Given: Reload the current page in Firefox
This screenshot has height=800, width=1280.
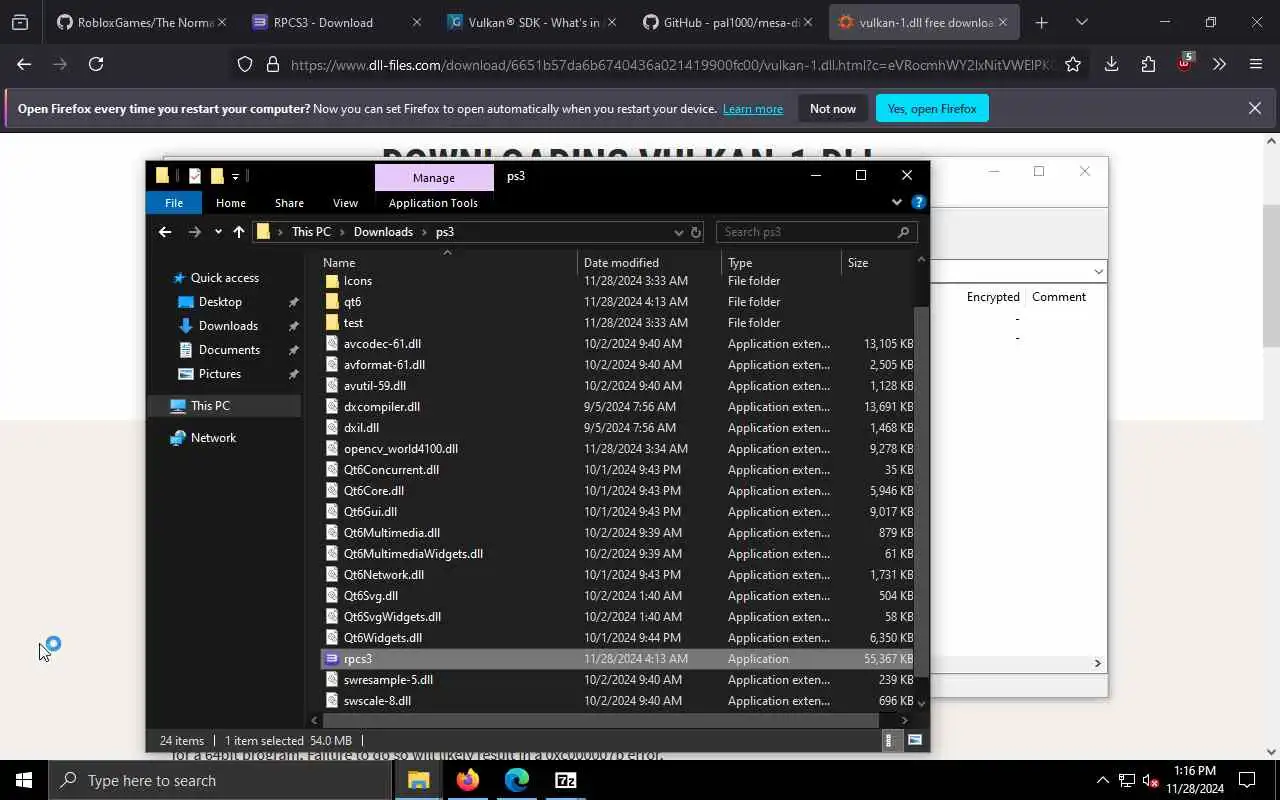Looking at the screenshot, I should coord(96,64).
